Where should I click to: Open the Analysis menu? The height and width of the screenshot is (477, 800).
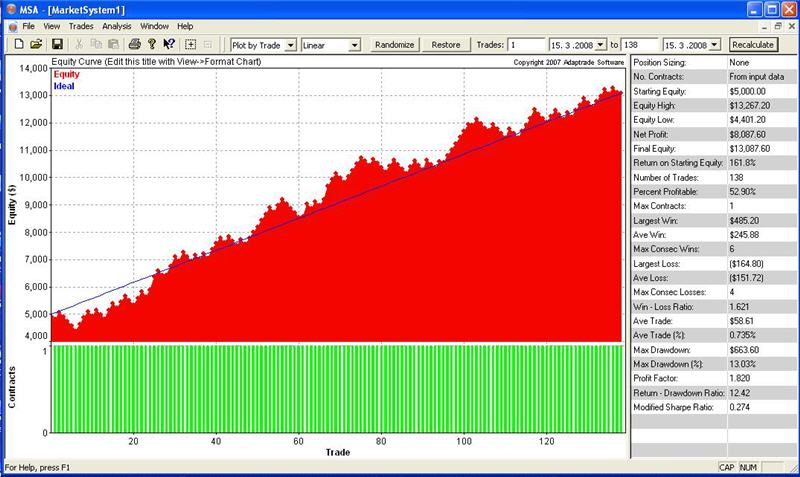[x=116, y=26]
